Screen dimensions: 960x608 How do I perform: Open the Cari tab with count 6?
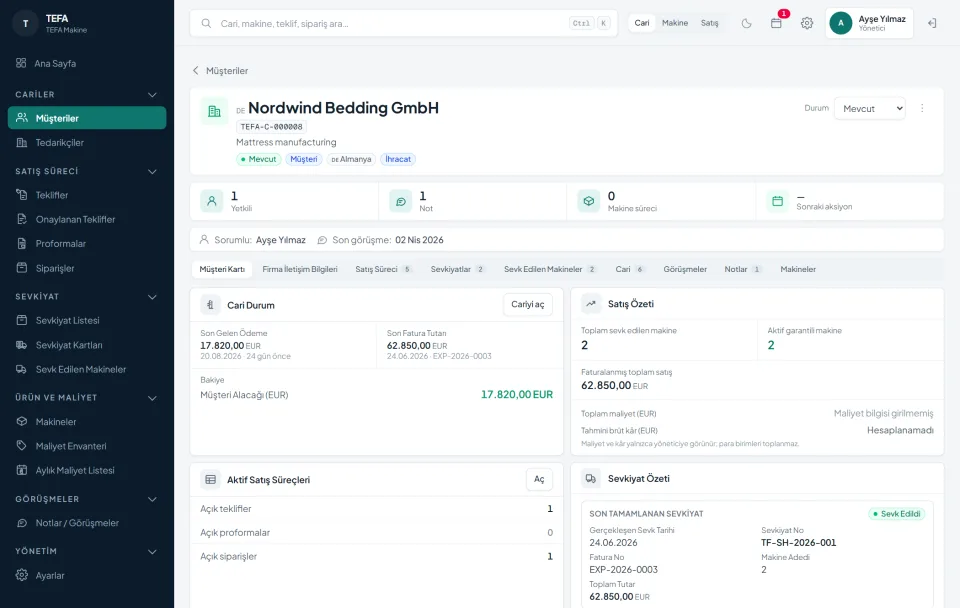click(x=629, y=269)
